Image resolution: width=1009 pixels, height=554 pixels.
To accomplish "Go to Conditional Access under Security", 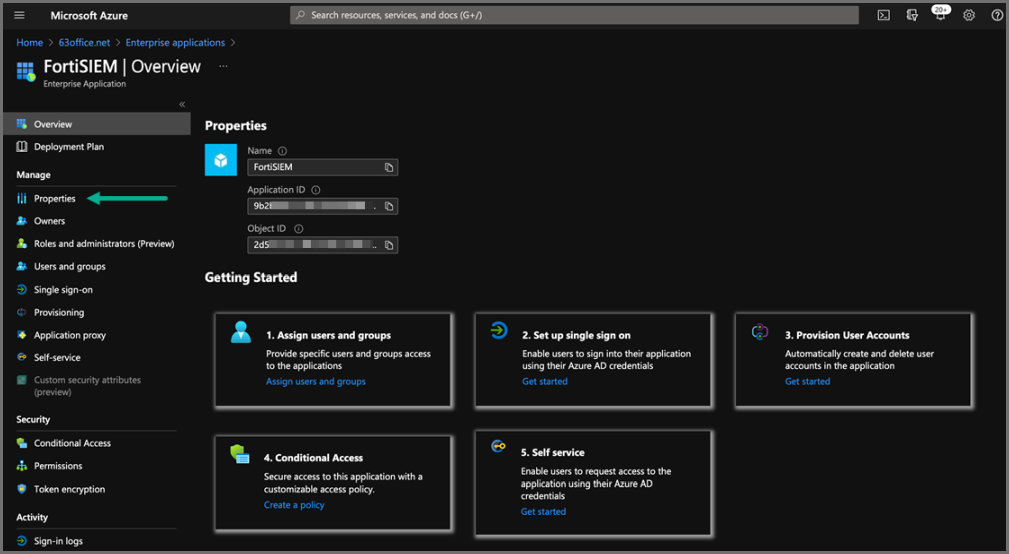I will 72,443.
